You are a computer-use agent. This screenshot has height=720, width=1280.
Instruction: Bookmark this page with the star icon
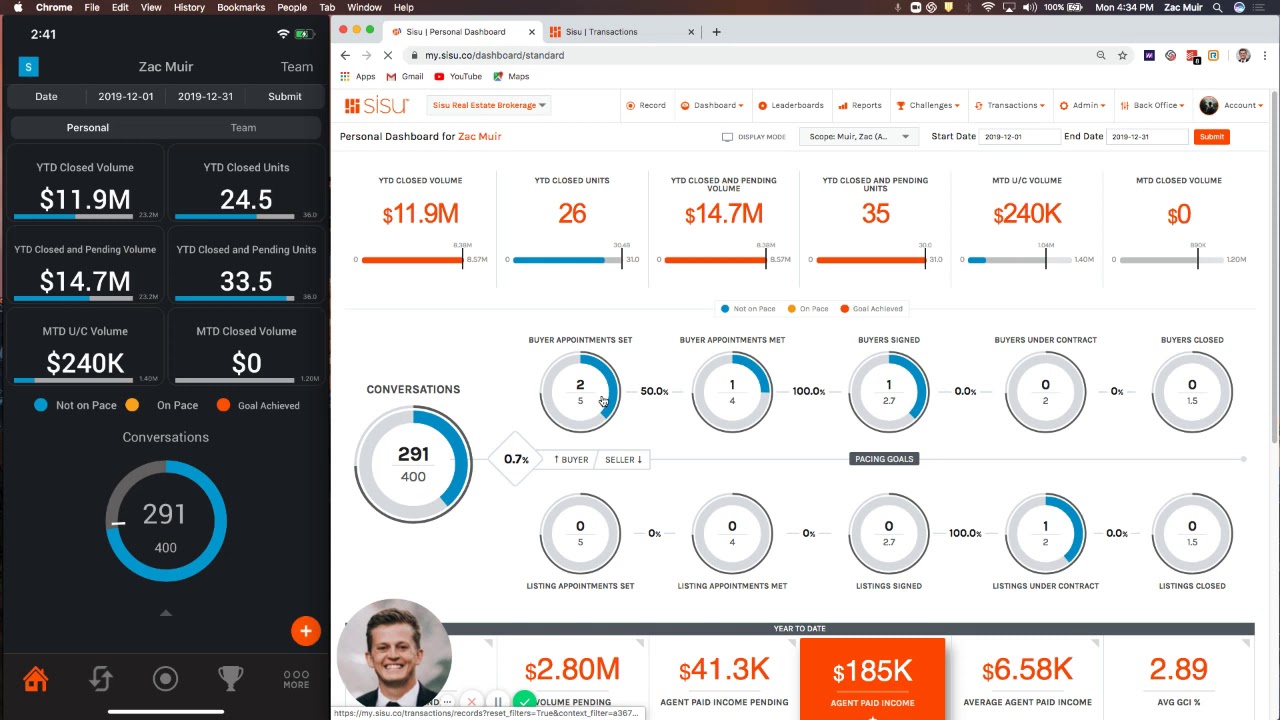click(x=1123, y=55)
